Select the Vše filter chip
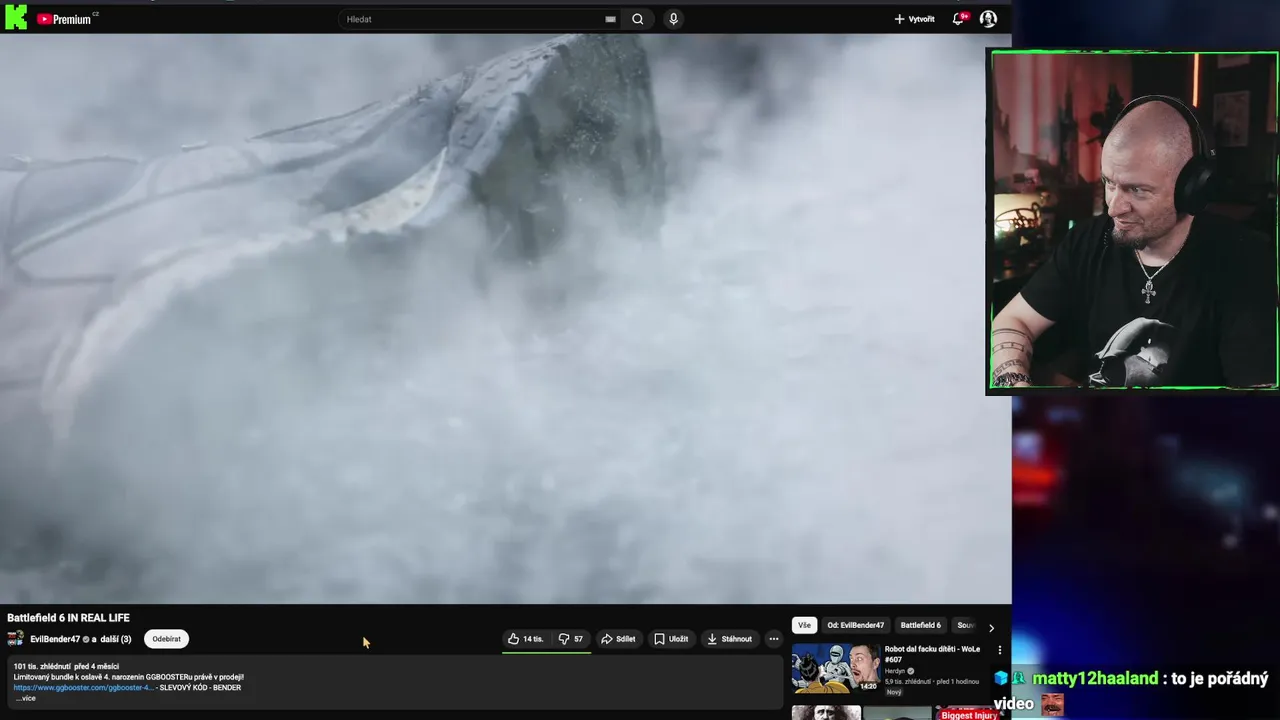Image resolution: width=1280 pixels, height=720 pixels. [x=804, y=625]
